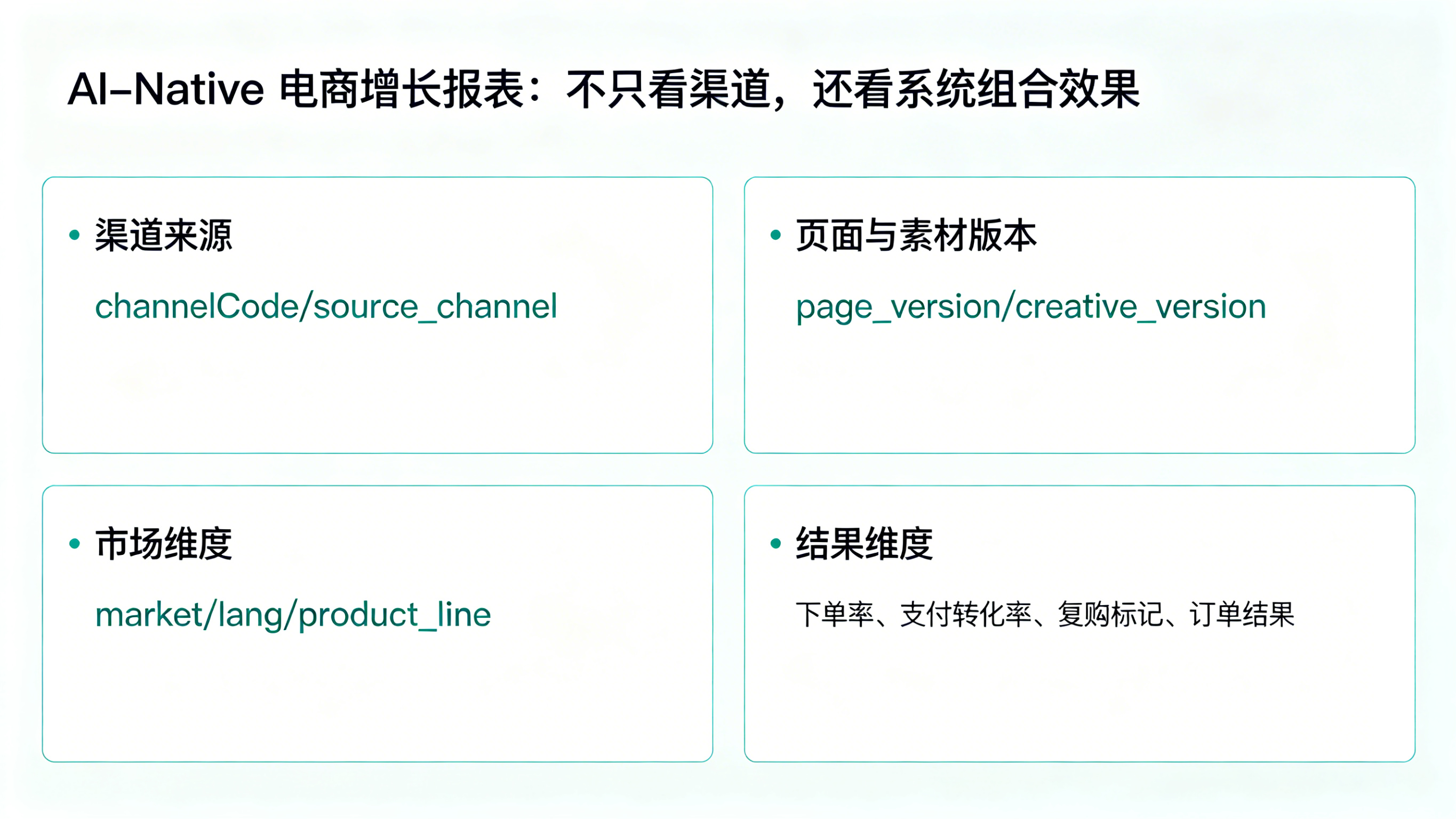Click the bullet dot beside 市场维度

pyautogui.click(x=74, y=544)
